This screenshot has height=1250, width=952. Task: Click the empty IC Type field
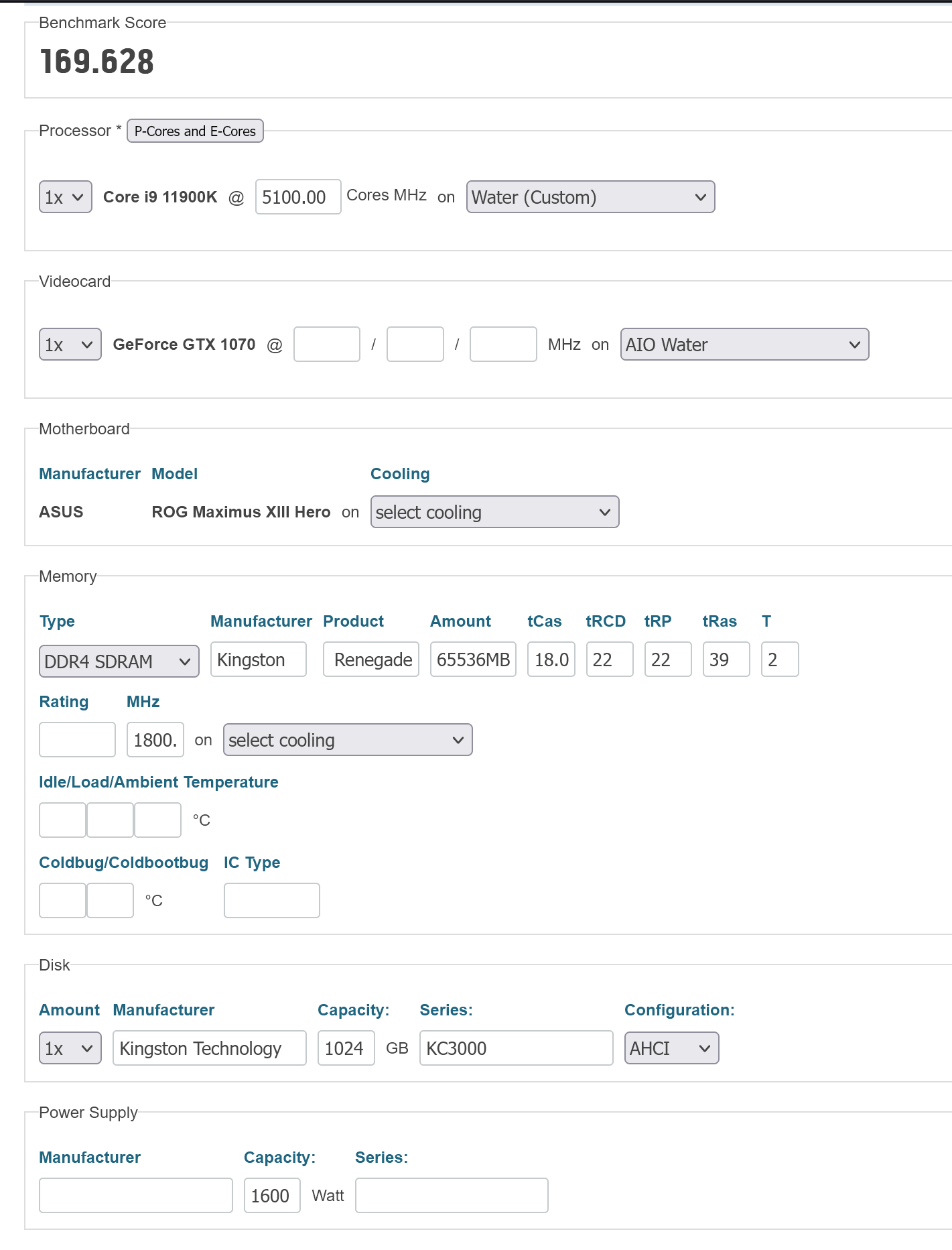point(271,900)
